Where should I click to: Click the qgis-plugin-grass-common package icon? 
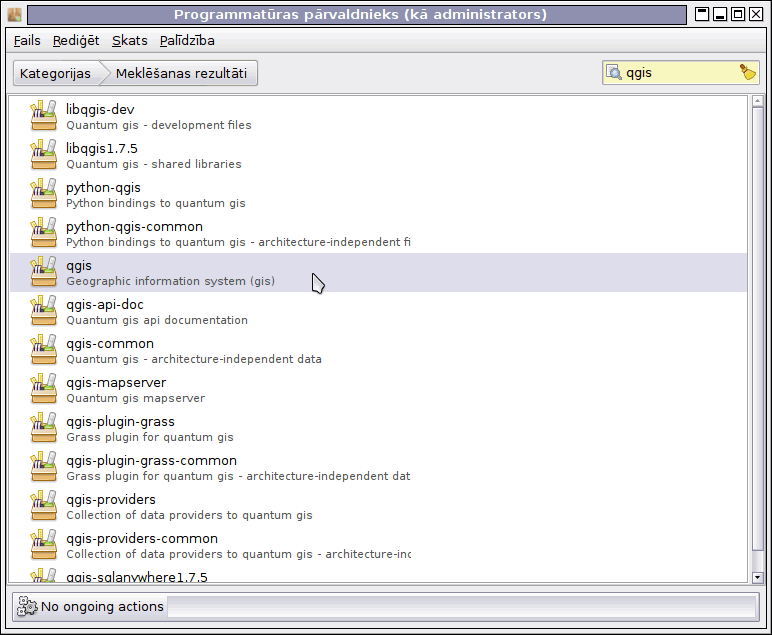[x=43, y=467]
